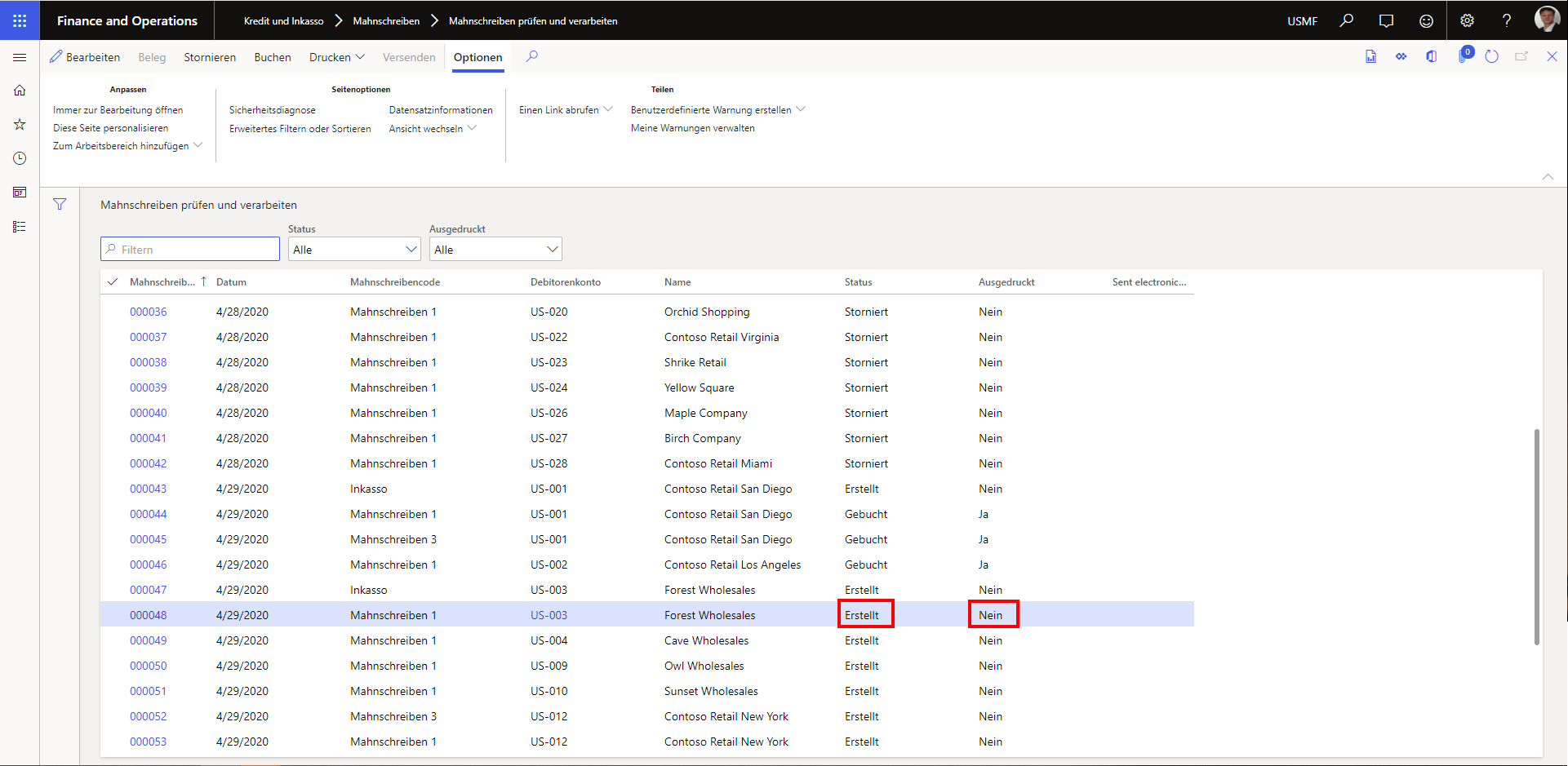Click the Power Apps icon
The image size is (1568, 766).
point(1401,56)
